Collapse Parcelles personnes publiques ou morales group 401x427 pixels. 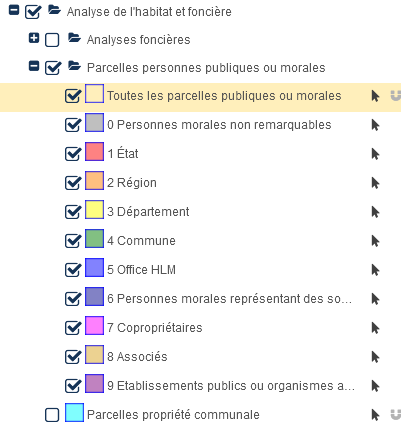[x=34, y=66]
